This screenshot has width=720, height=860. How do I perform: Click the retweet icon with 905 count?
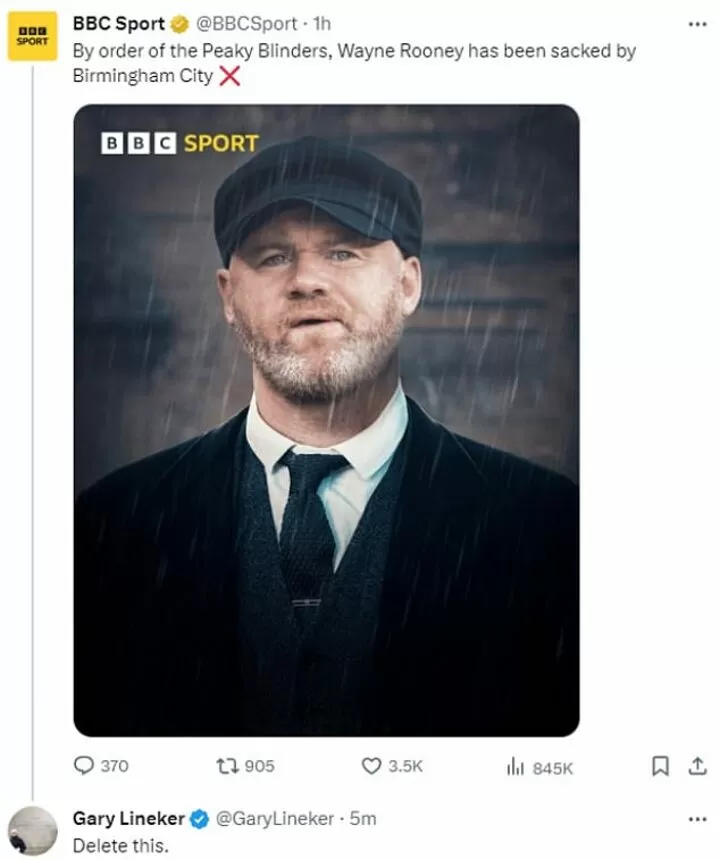[x=227, y=766]
